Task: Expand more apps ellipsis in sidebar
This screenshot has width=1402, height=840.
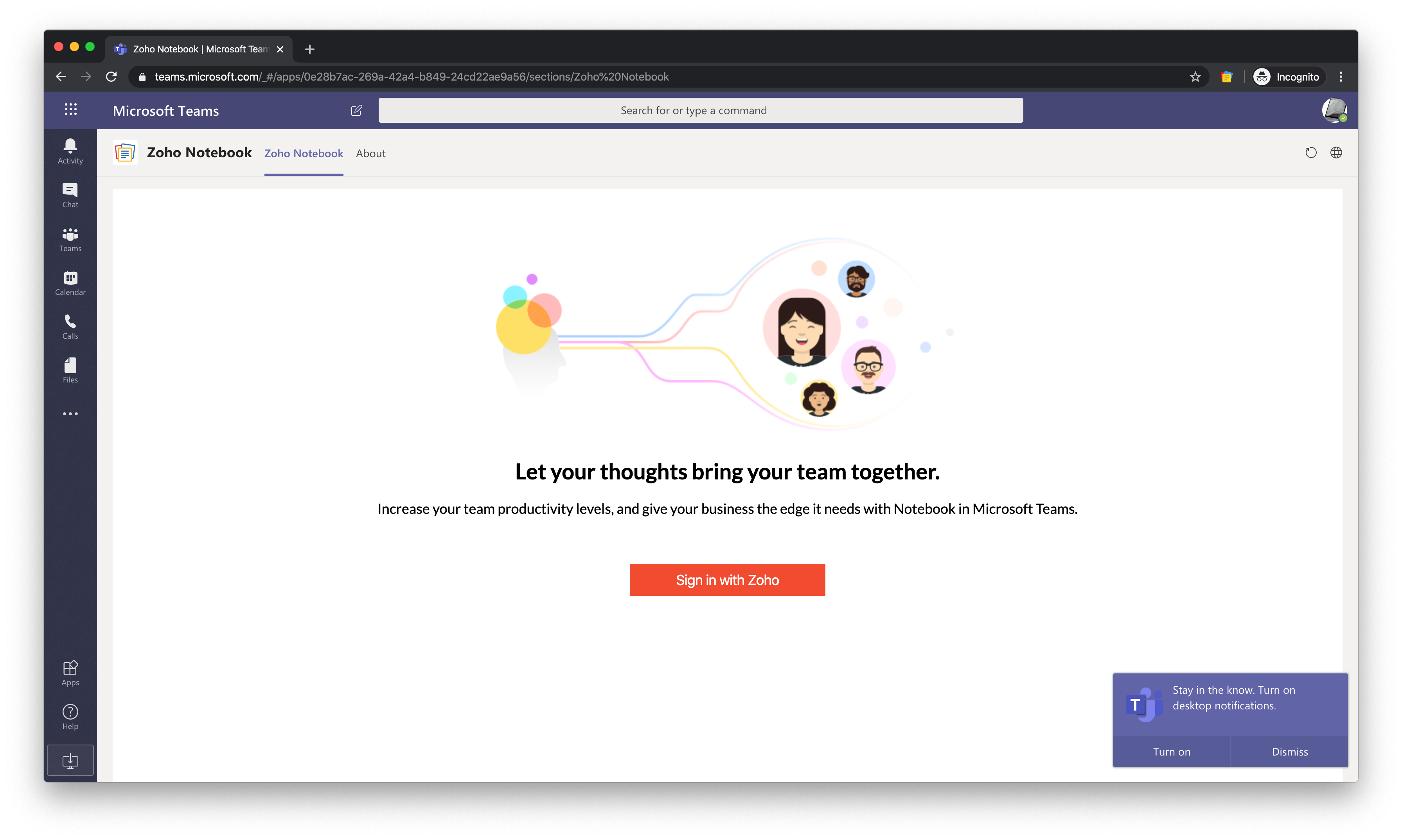Action: point(70,414)
